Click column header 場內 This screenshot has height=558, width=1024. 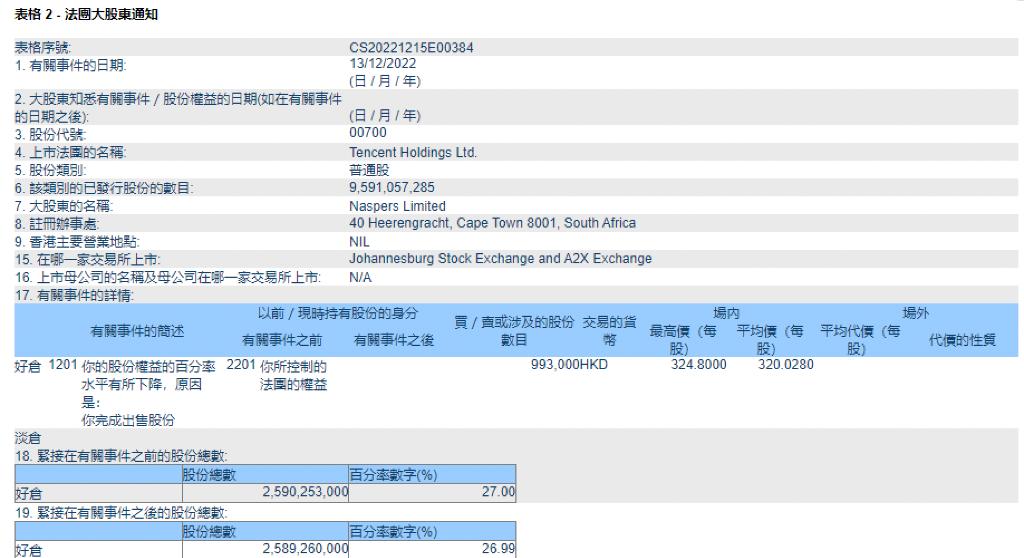726,313
